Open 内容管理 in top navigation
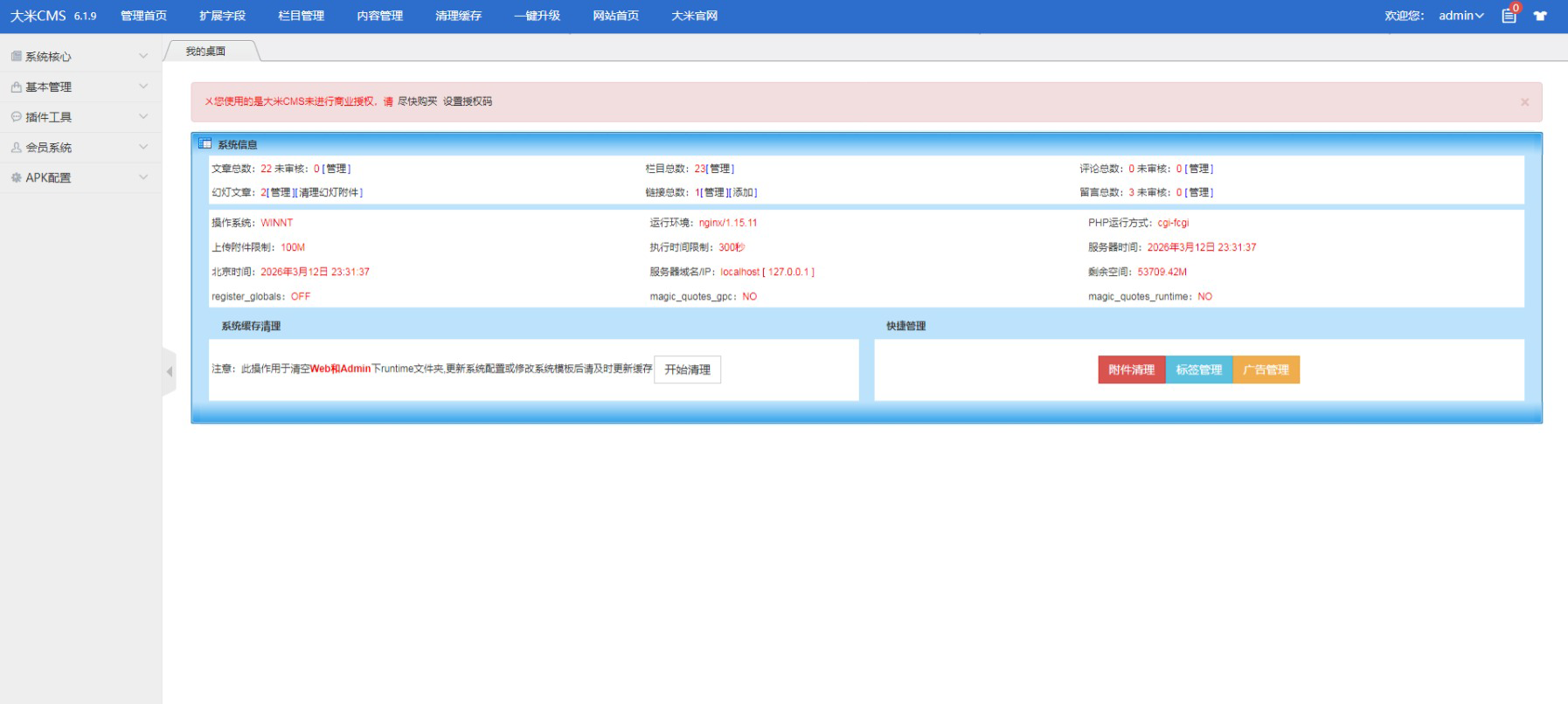This screenshot has width=1568, height=704. pyautogui.click(x=379, y=16)
